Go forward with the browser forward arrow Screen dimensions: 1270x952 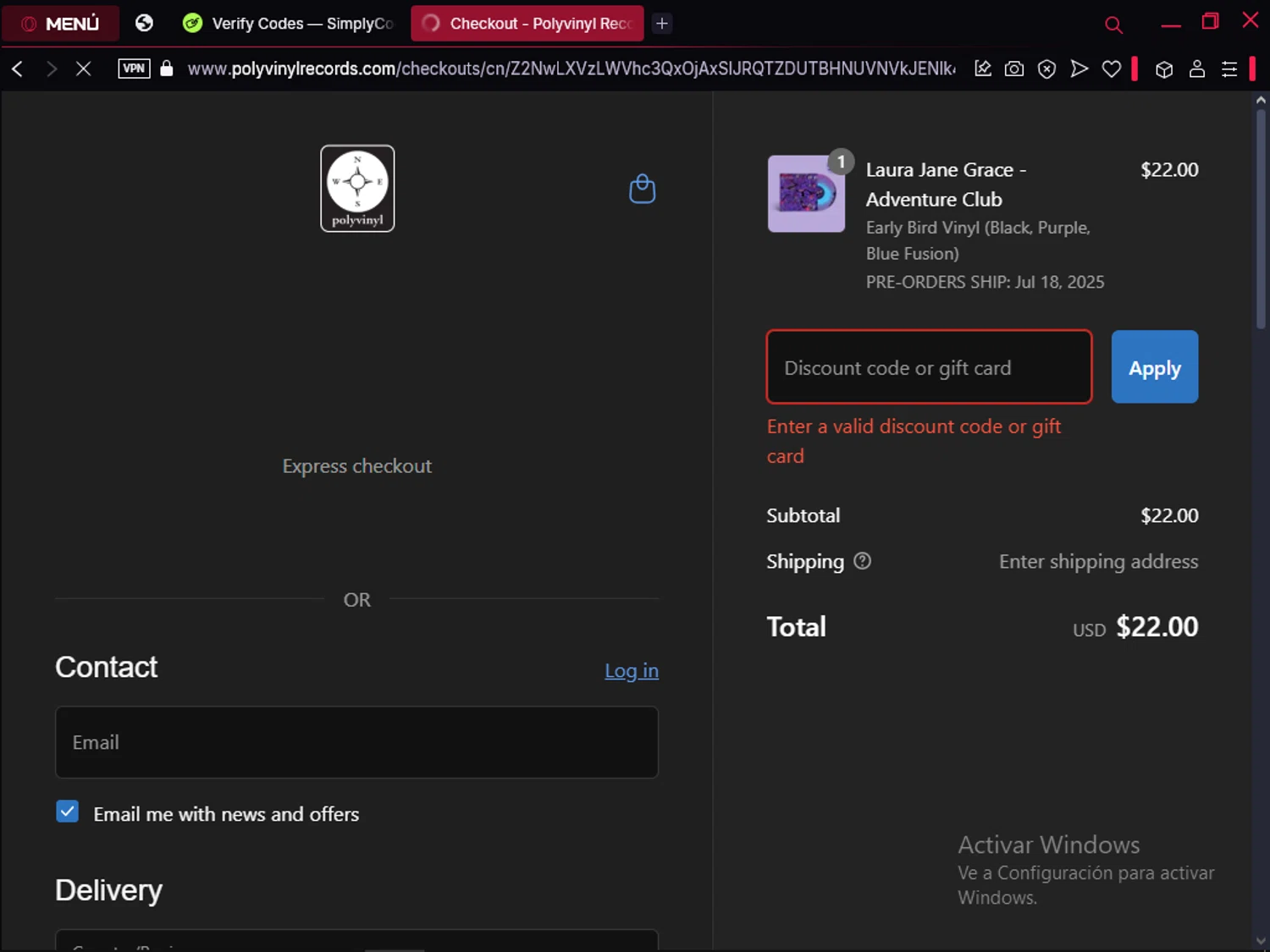pos(52,69)
